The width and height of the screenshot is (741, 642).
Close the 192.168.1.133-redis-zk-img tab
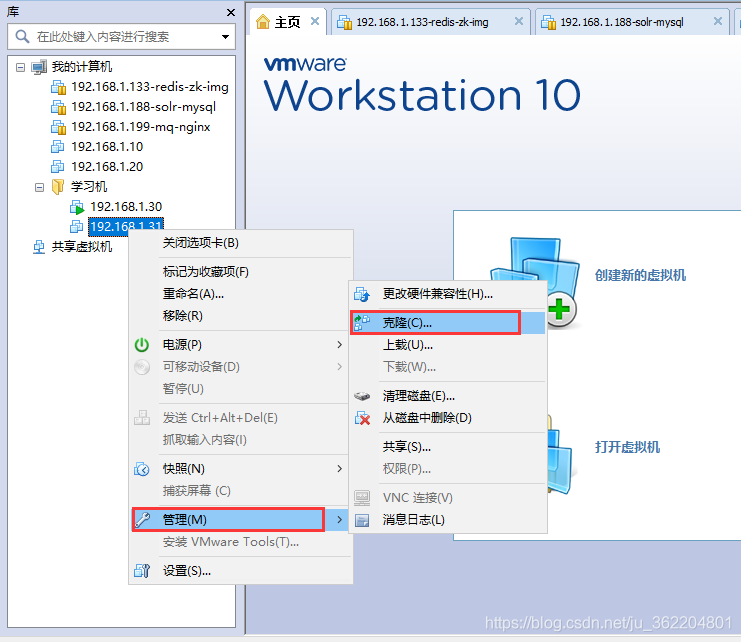(x=518, y=21)
